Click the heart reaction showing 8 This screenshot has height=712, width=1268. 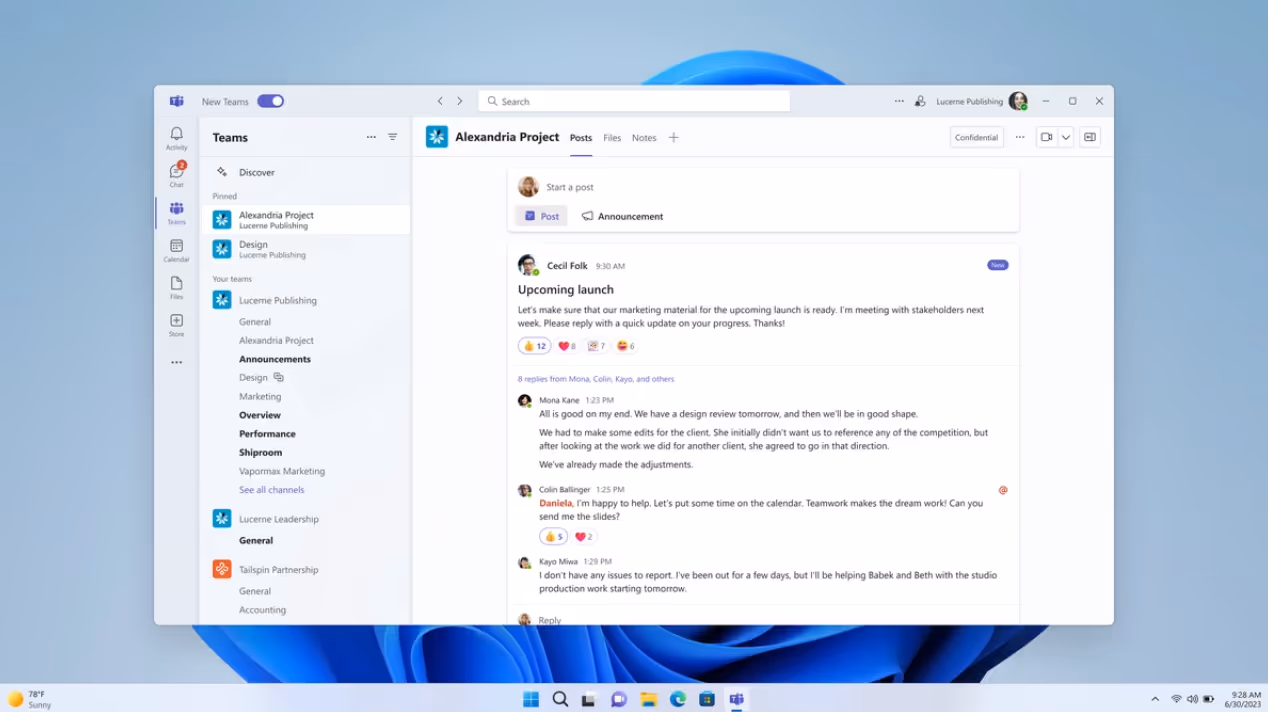point(567,346)
